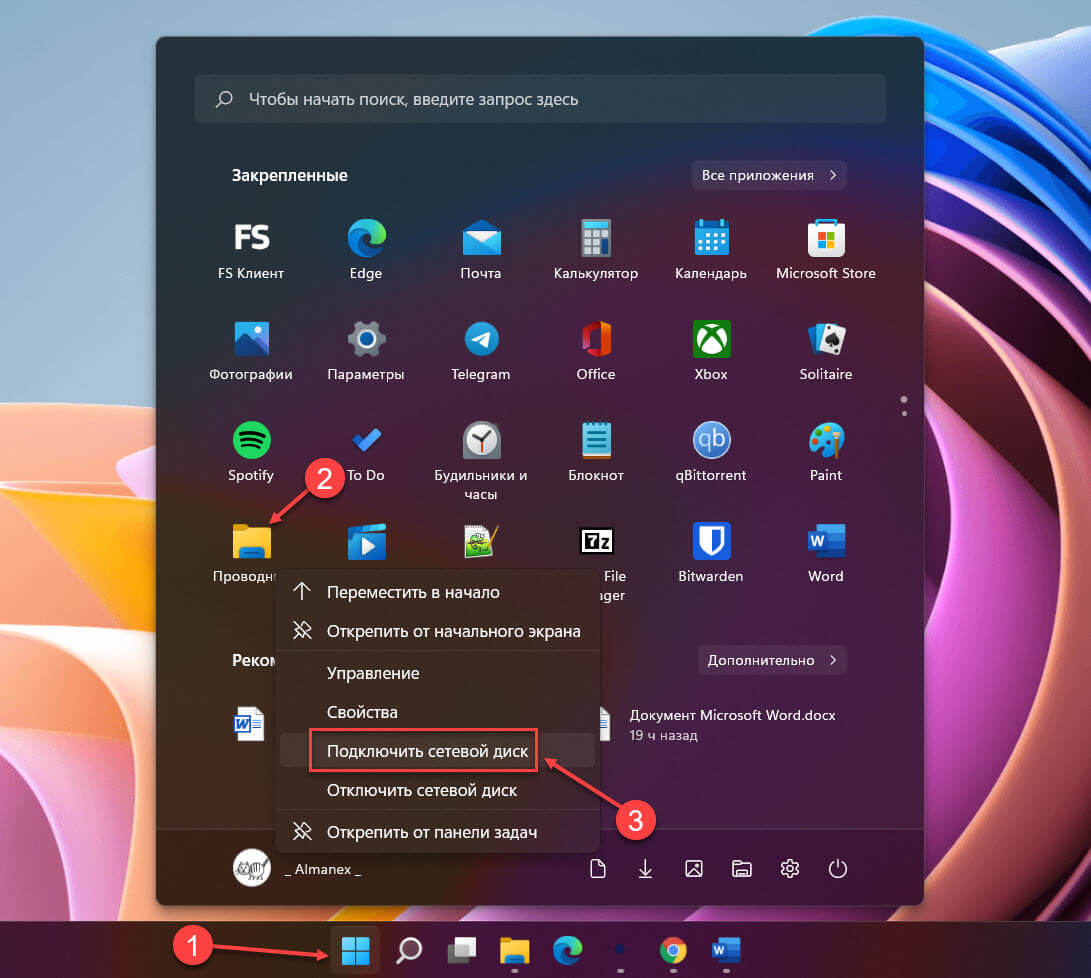Open Word from pinned apps
The image size is (1091, 978).
[x=826, y=552]
